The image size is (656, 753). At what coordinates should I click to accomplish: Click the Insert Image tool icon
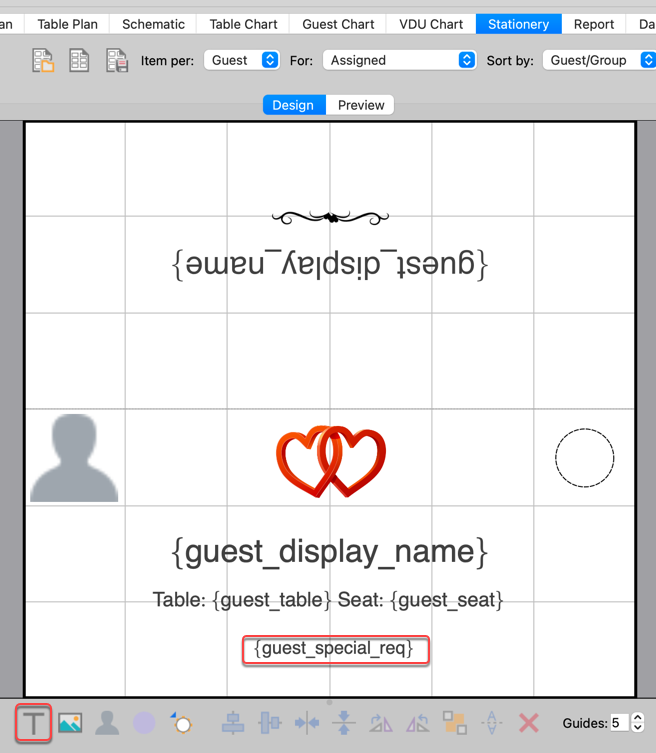70,723
